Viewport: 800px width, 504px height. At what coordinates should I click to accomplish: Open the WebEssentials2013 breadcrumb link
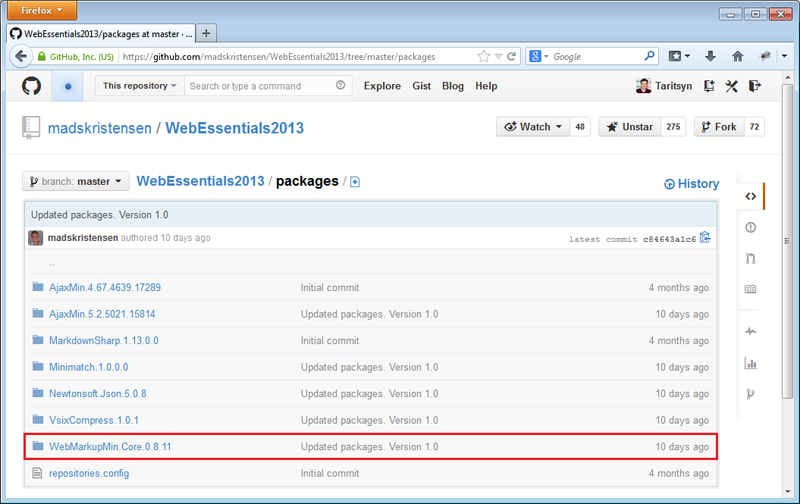pos(201,181)
